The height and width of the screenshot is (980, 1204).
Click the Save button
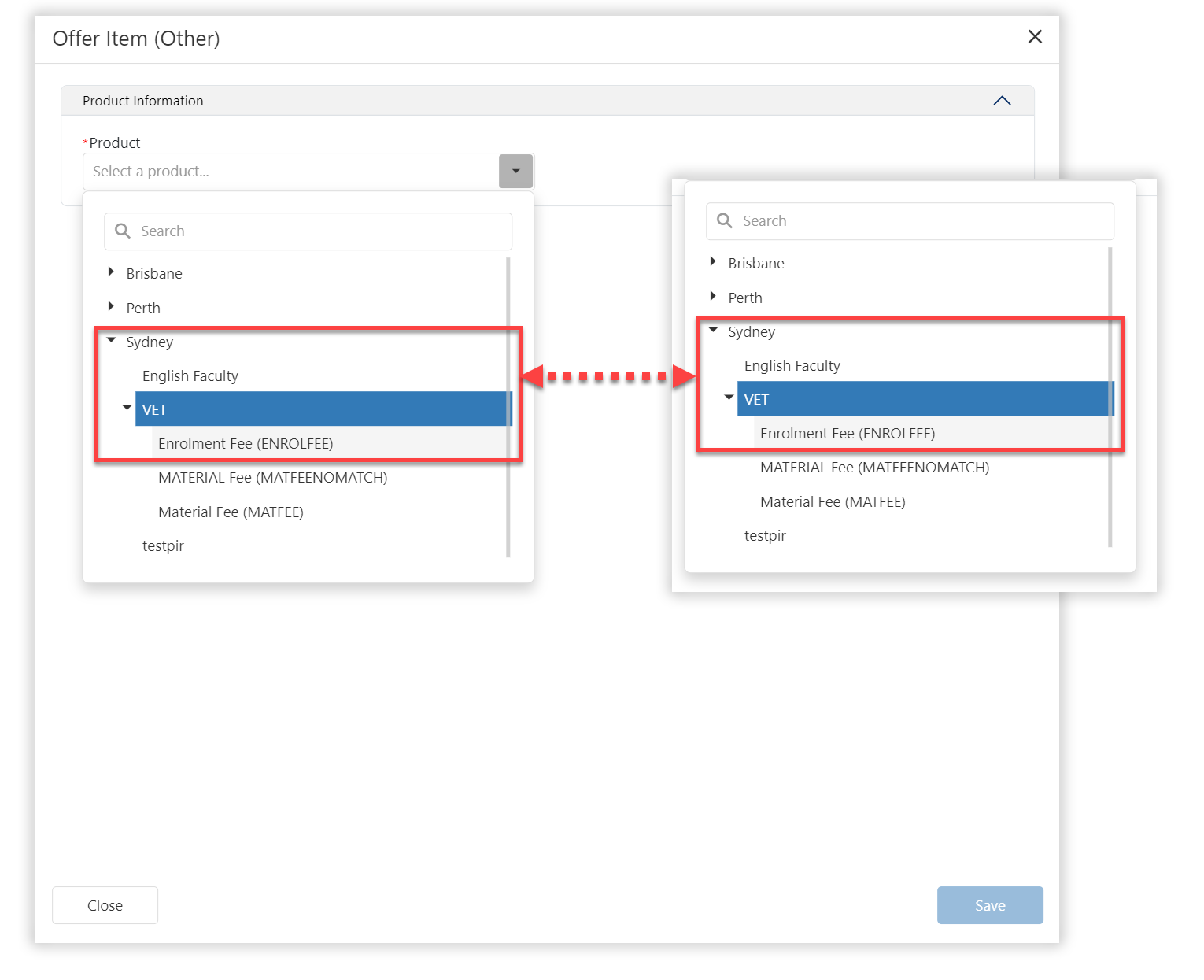tap(990, 905)
